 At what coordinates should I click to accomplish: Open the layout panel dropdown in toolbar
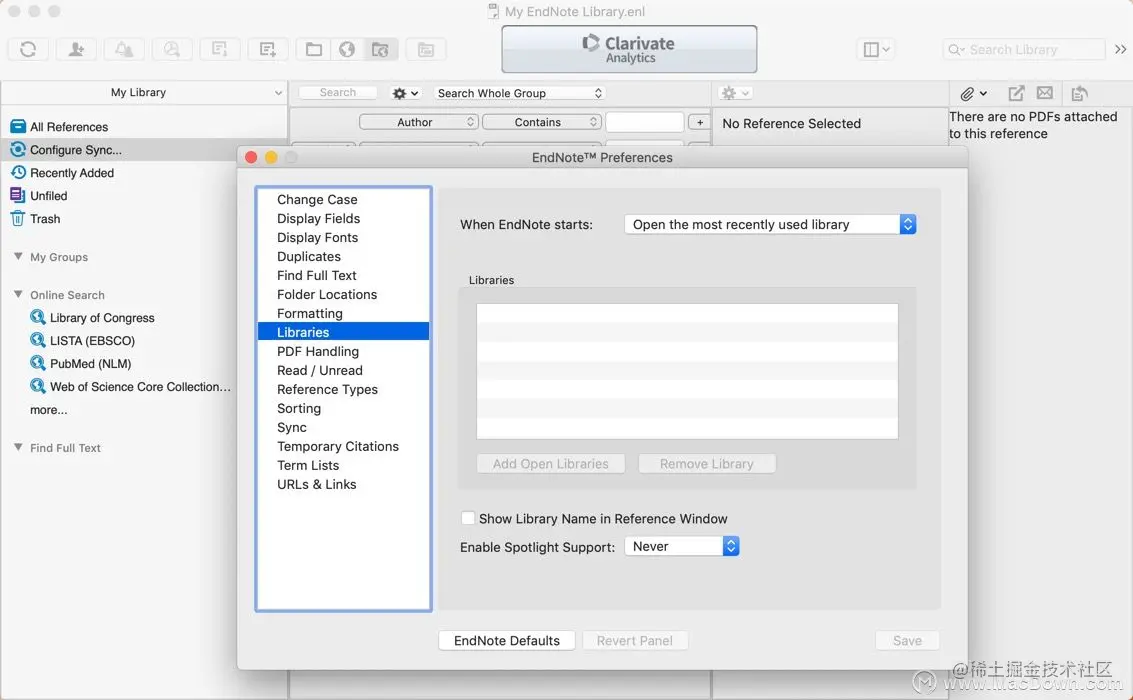click(876, 49)
